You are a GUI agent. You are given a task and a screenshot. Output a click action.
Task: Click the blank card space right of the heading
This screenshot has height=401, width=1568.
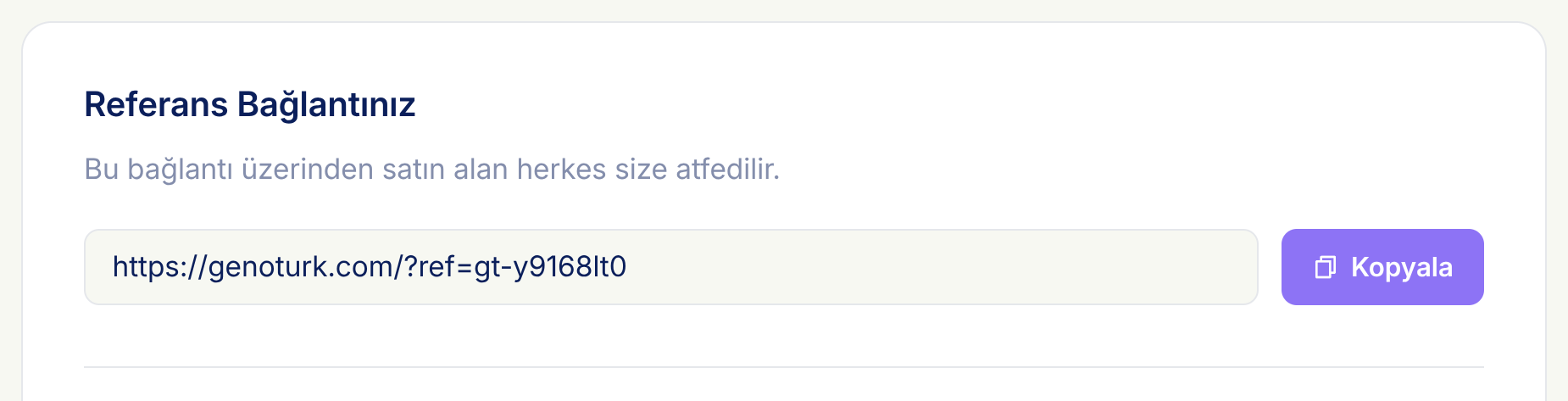pos(949,105)
